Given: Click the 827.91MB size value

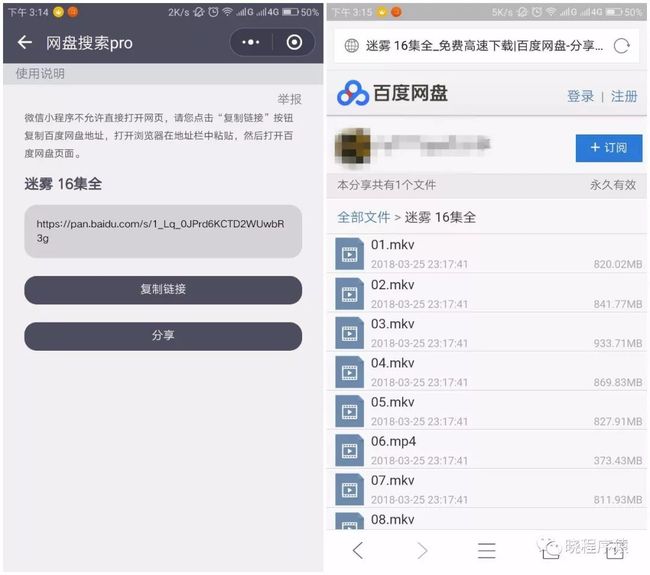Looking at the screenshot, I should pyautogui.click(x=618, y=422).
